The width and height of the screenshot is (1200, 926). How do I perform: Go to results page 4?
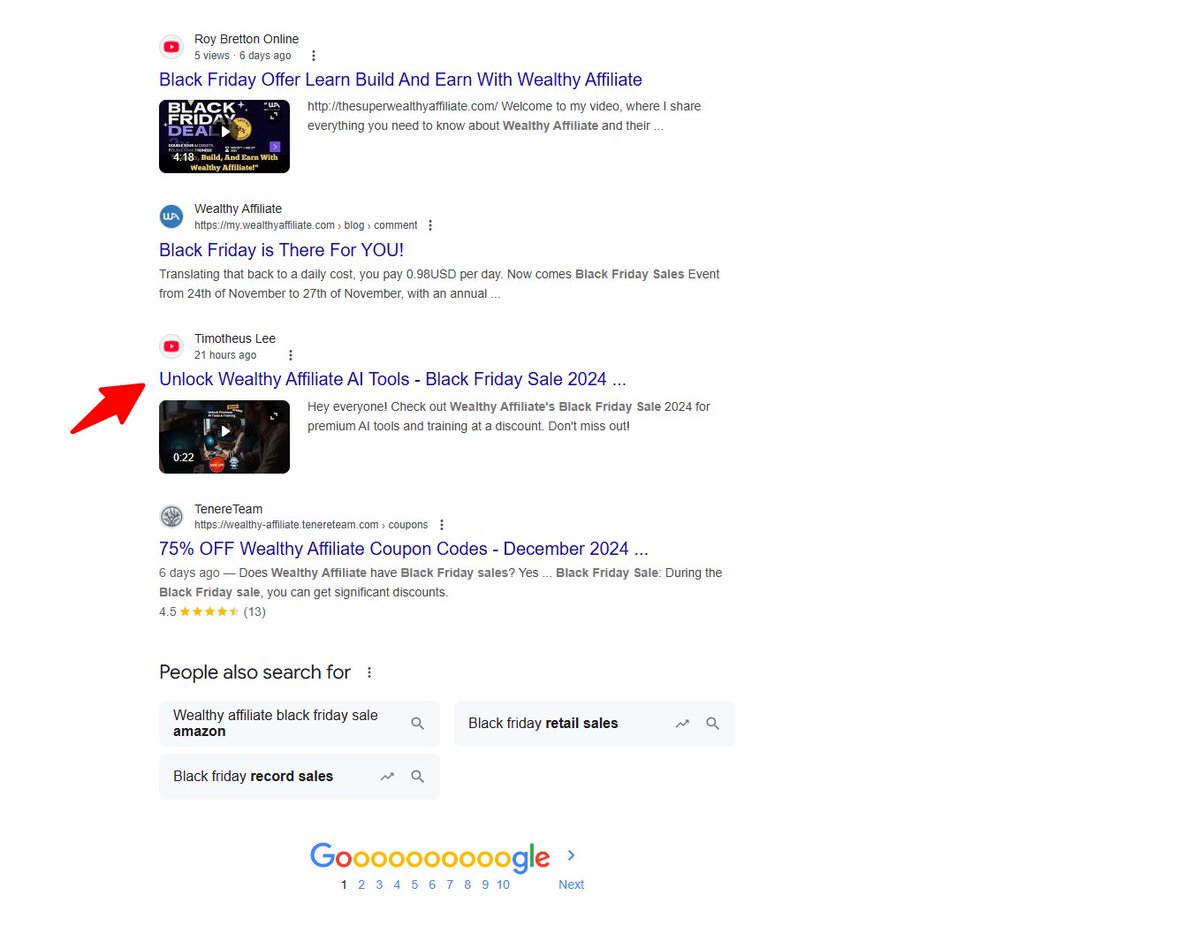tap(397, 885)
